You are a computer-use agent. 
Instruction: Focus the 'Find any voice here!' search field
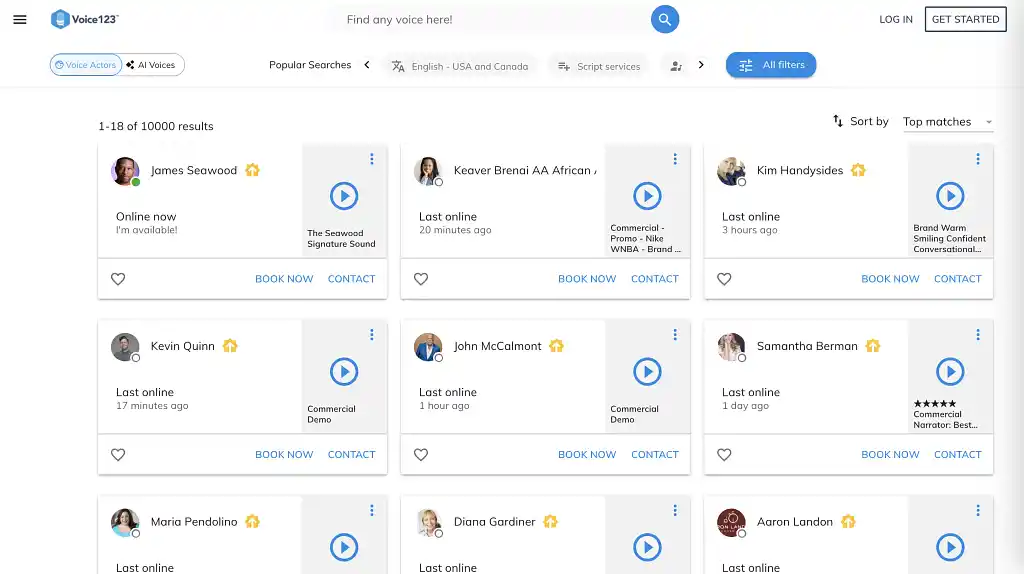(x=490, y=19)
